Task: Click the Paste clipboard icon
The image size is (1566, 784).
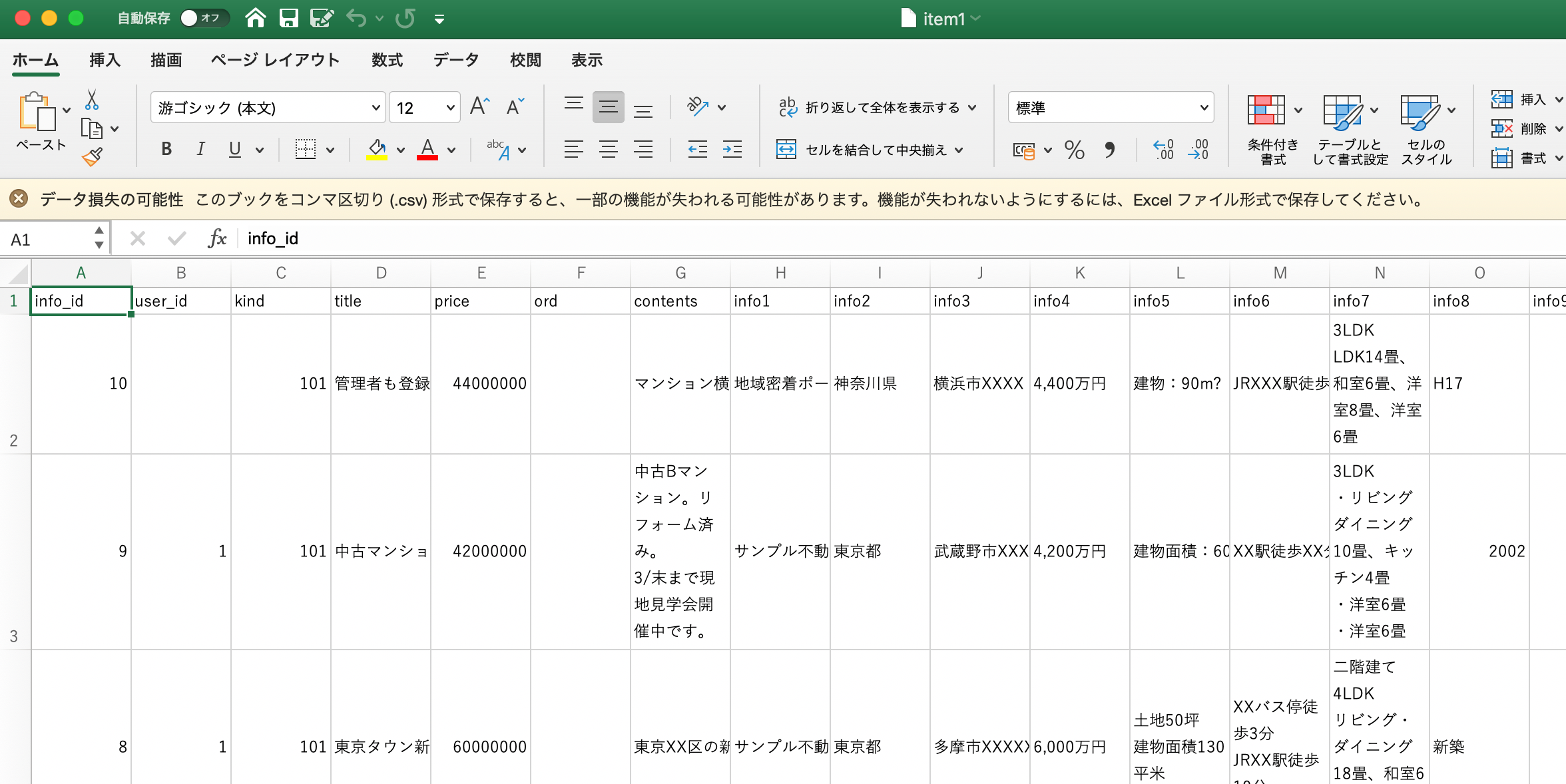Action: (37, 112)
